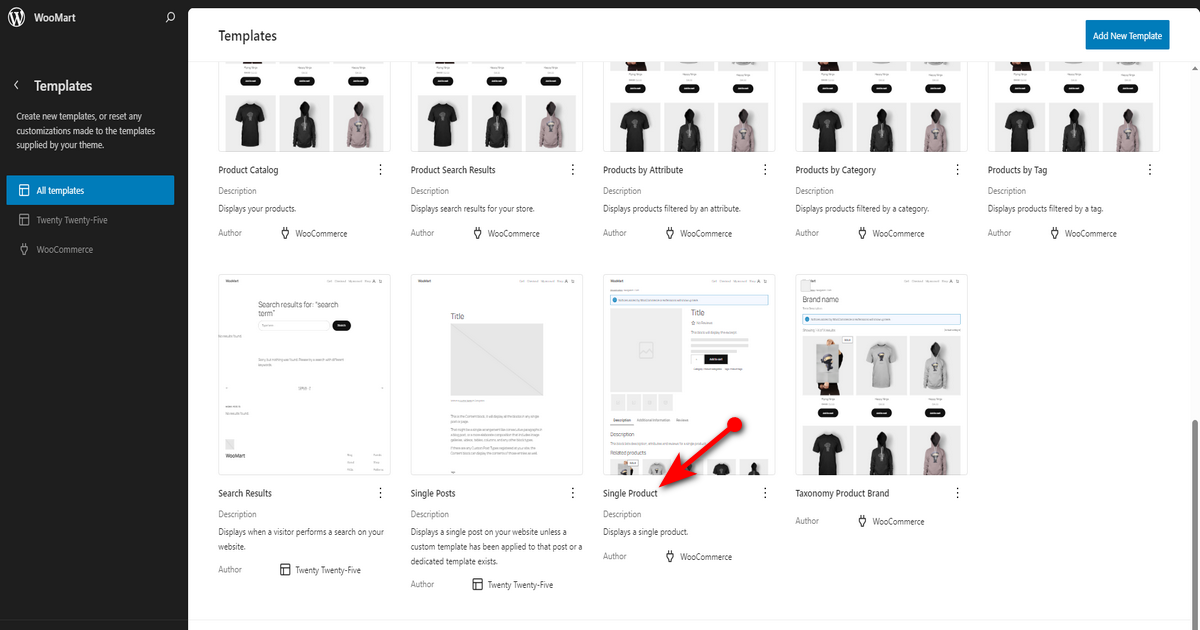Click the text 'Displays a single product.'
The height and width of the screenshot is (630, 1200).
(x=646, y=532)
